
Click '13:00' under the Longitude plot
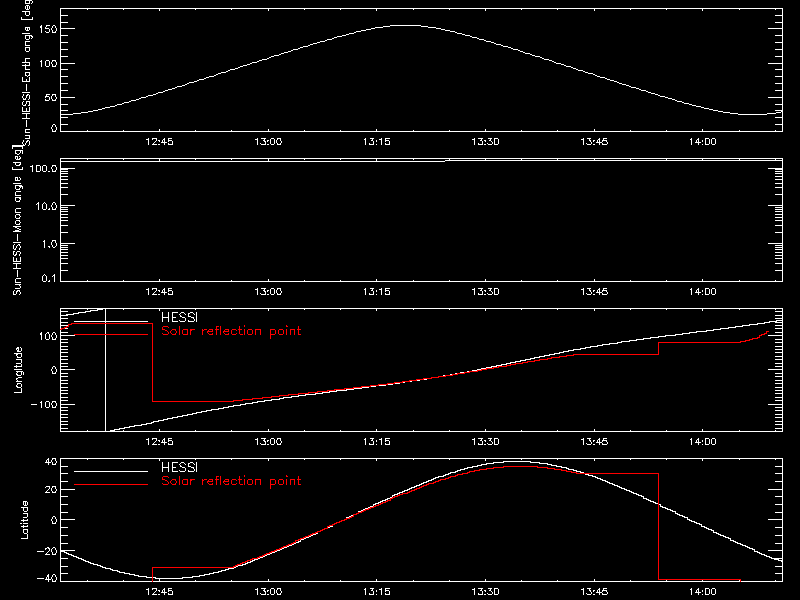pyautogui.click(x=268, y=442)
